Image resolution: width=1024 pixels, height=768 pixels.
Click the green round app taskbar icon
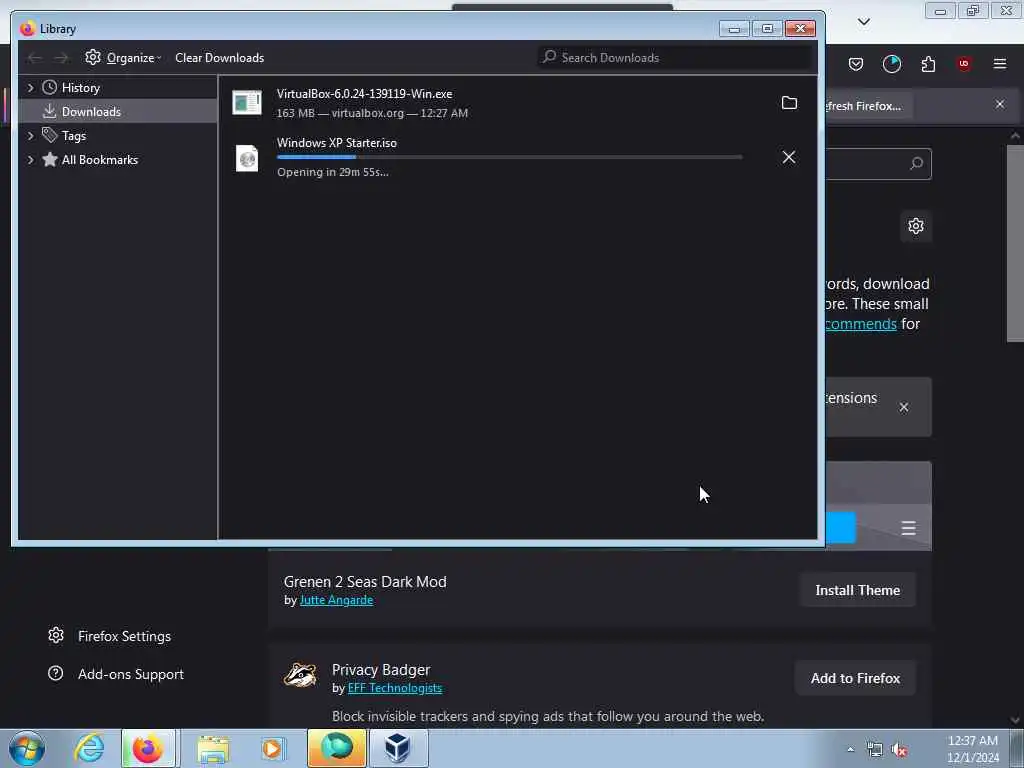point(336,748)
